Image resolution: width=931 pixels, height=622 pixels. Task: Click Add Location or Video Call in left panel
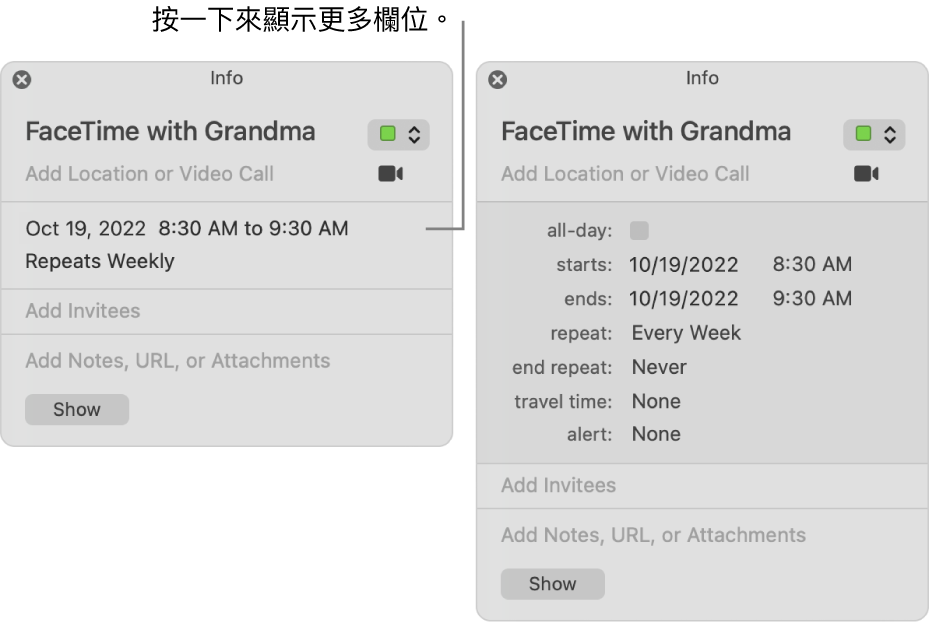(149, 174)
